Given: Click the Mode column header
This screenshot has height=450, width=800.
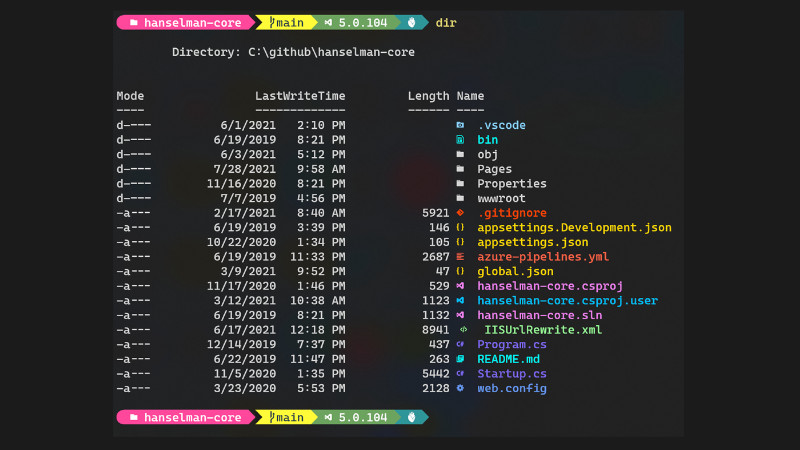Looking at the screenshot, I should click(130, 96).
